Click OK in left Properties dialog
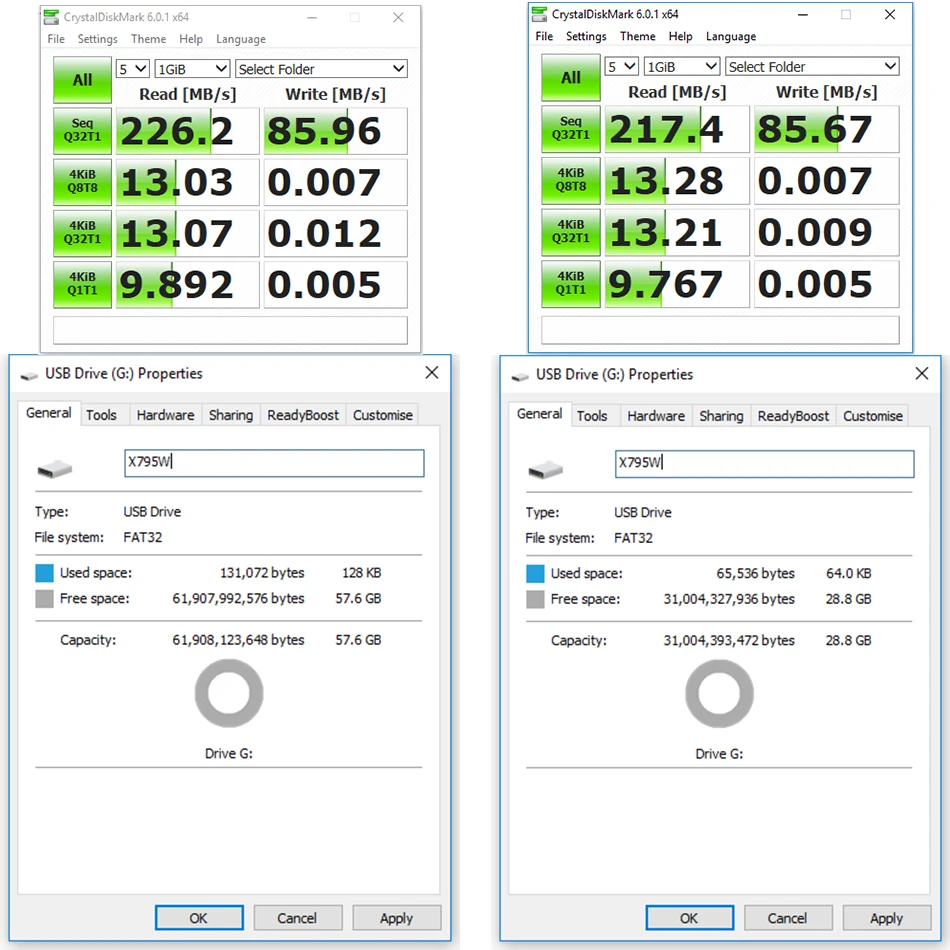The image size is (950, 950). pyautogui.click(x=199, y=918)
